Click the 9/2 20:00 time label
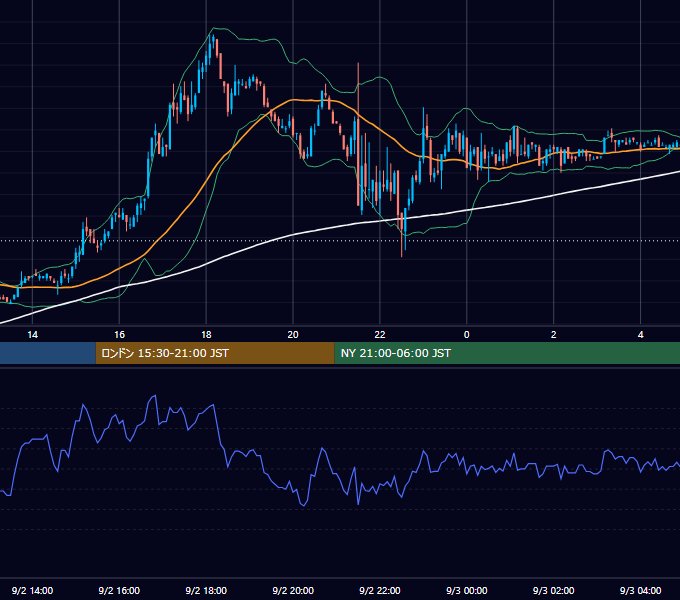680x600 pixels. click(x=293, y=590)
